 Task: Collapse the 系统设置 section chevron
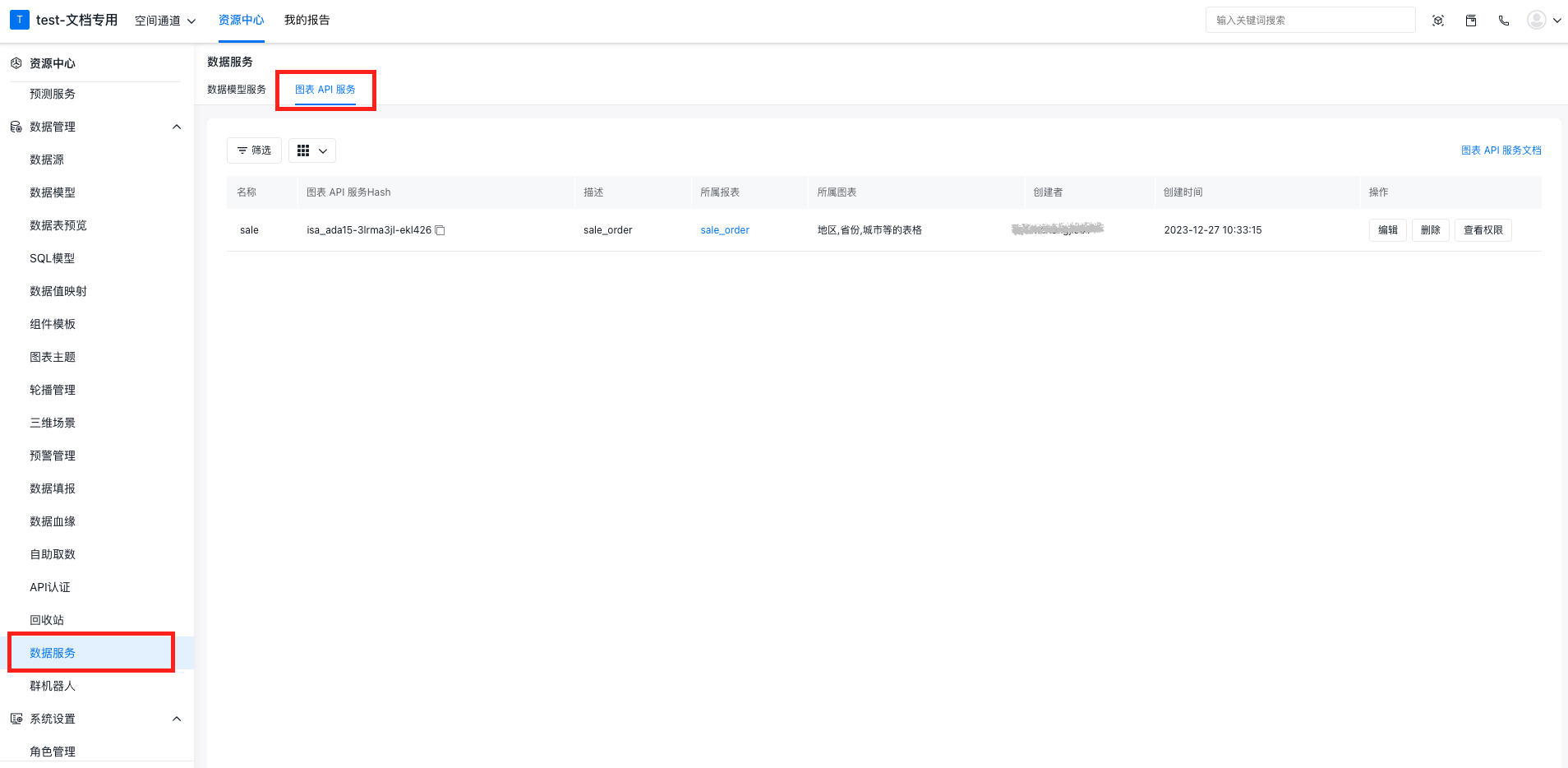tap(177, 719)
